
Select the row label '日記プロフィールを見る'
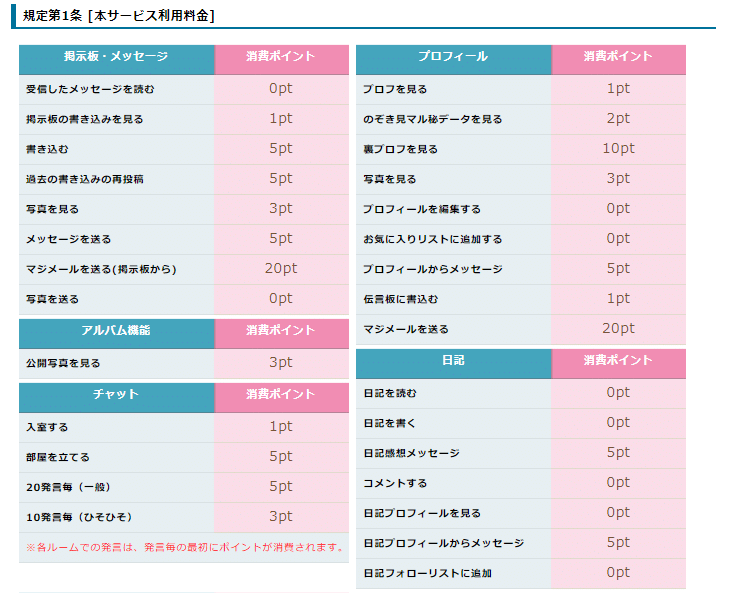tap(422, 513)
